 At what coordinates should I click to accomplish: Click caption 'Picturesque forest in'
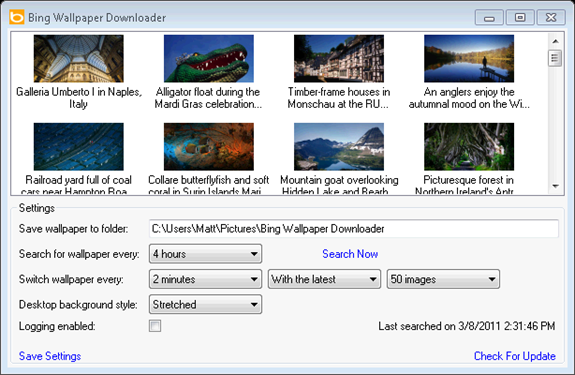(468, 180)
